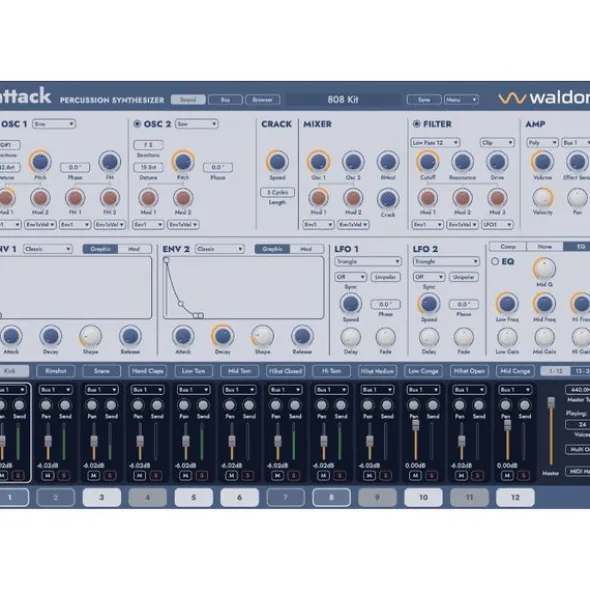Click the AMP Volume knob

(x=542, y=161)
